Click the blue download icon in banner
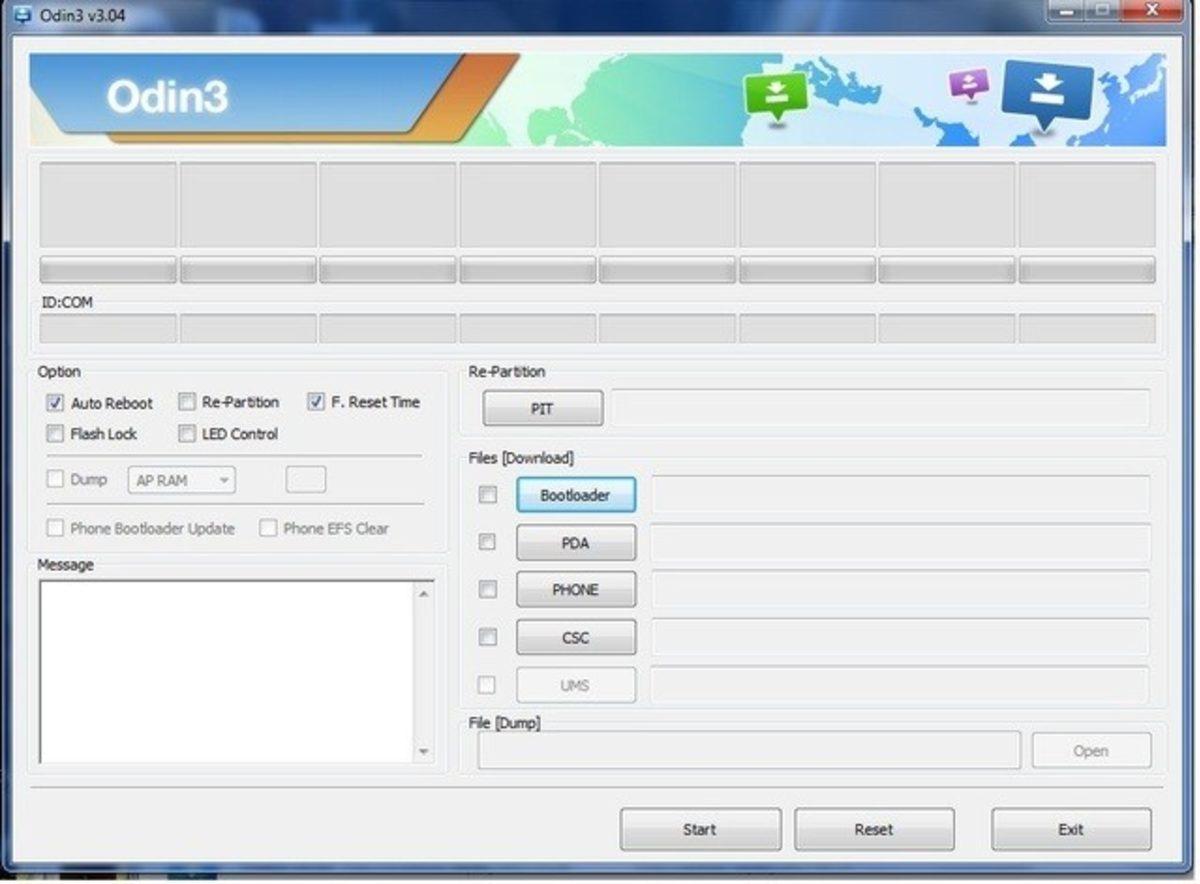The height and width of the screenshot is (884, 1200). 1046,93
